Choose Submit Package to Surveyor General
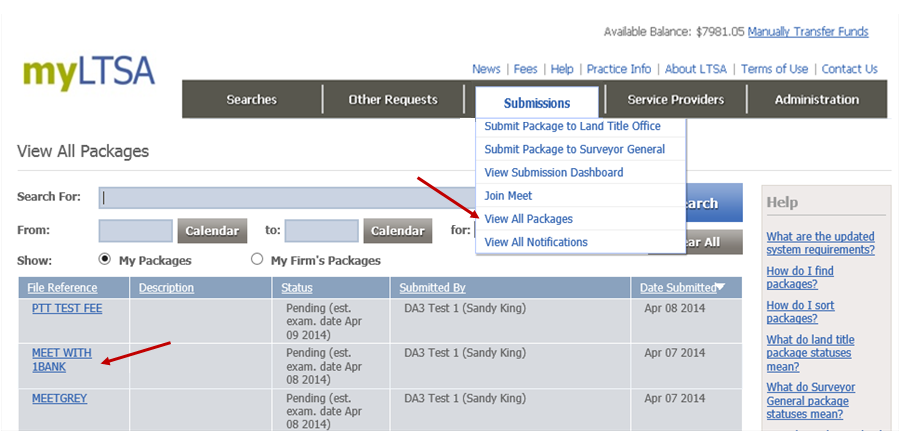The height and width of the screenshot is (432, 900). click(x=575, y=149)
